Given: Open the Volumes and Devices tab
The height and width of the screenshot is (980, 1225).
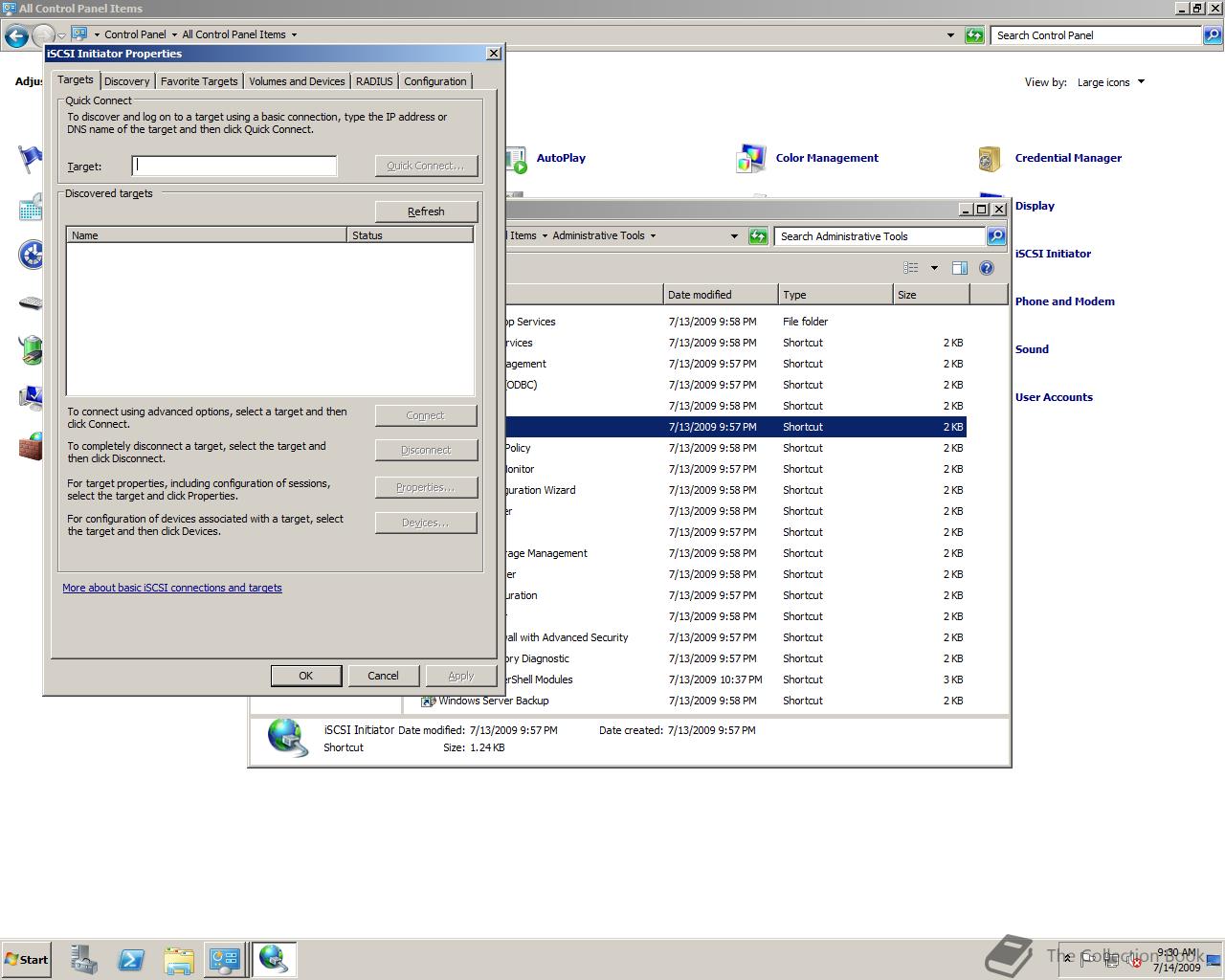Looking at the screenshot, I should click(x=297, y=81).
